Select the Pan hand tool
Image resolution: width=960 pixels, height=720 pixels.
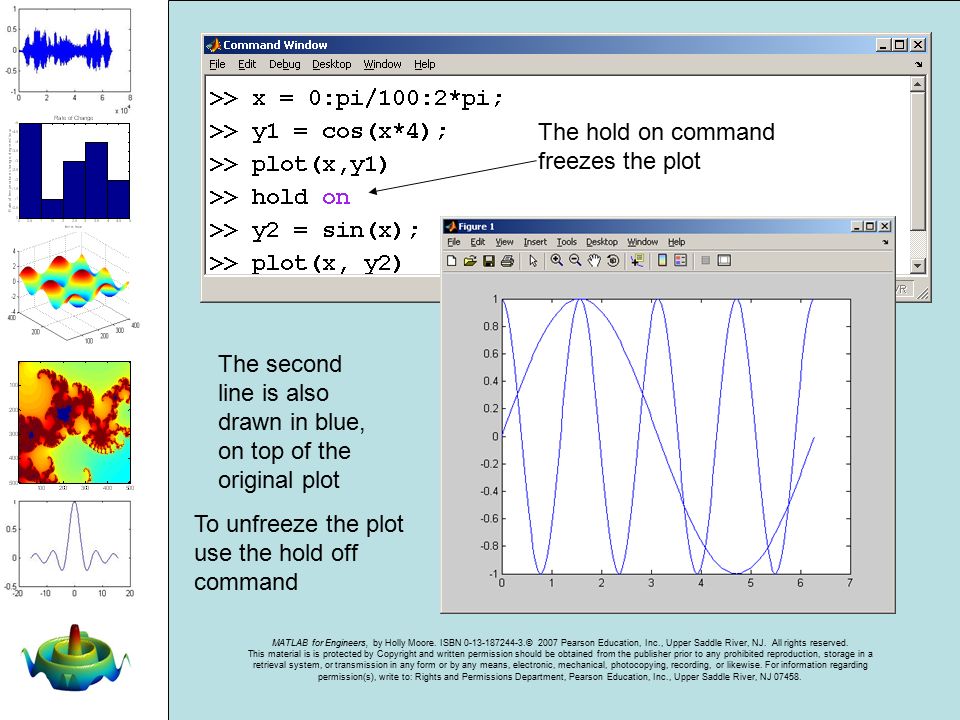[x=594, y=261]
